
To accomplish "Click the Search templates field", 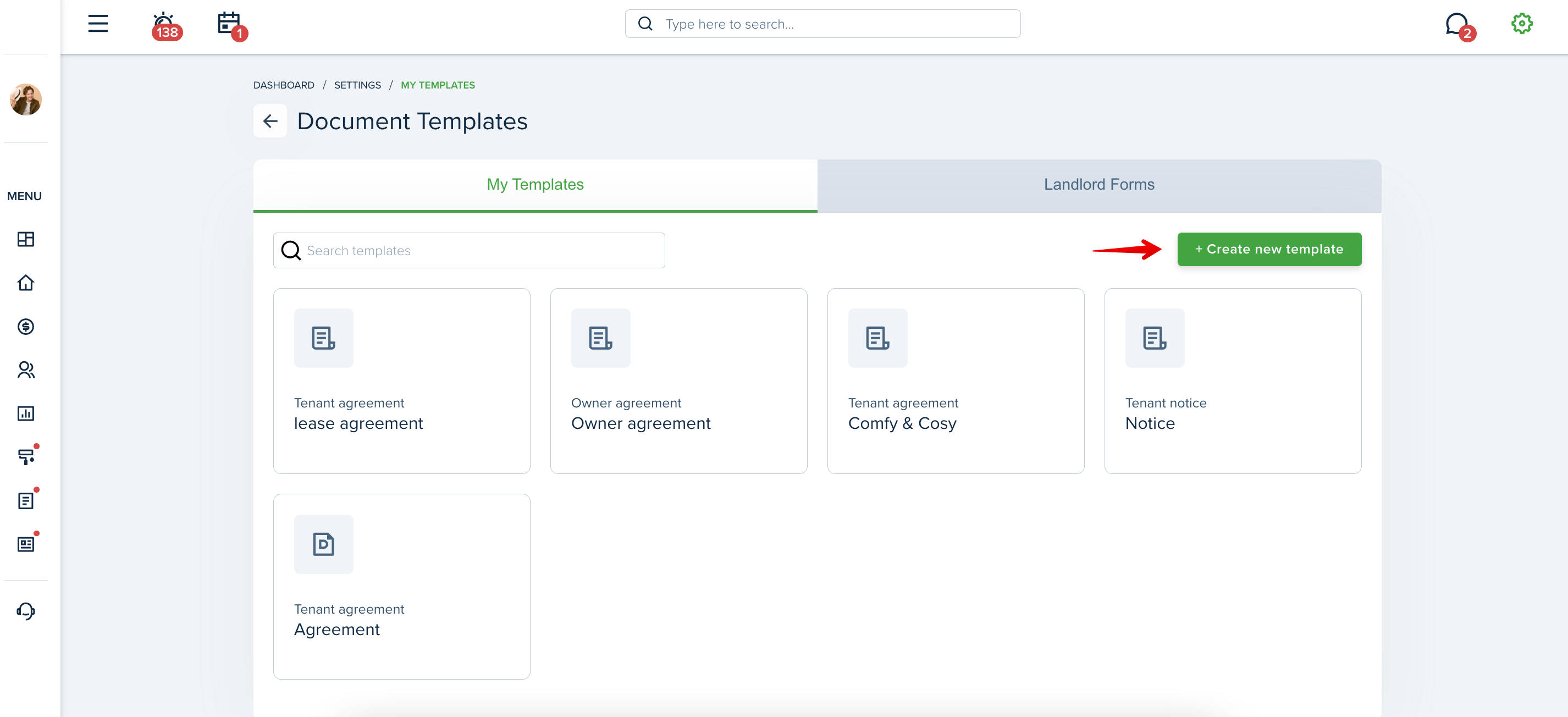I will click(x=468, y=250).
